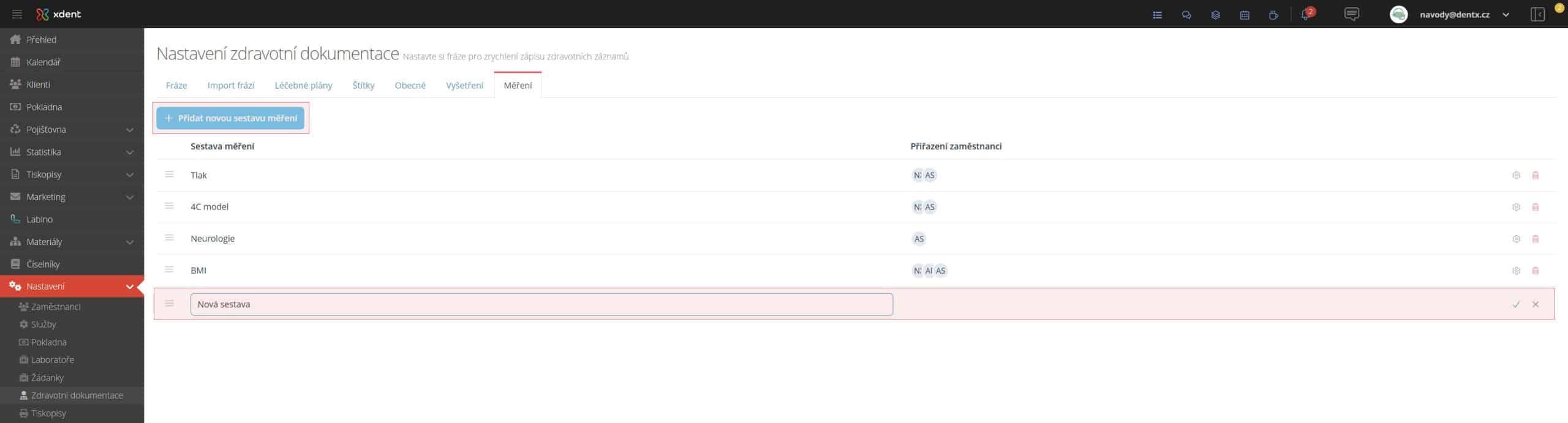
Task: Delete the 4C model measurement set
Action: [1535, 208]
